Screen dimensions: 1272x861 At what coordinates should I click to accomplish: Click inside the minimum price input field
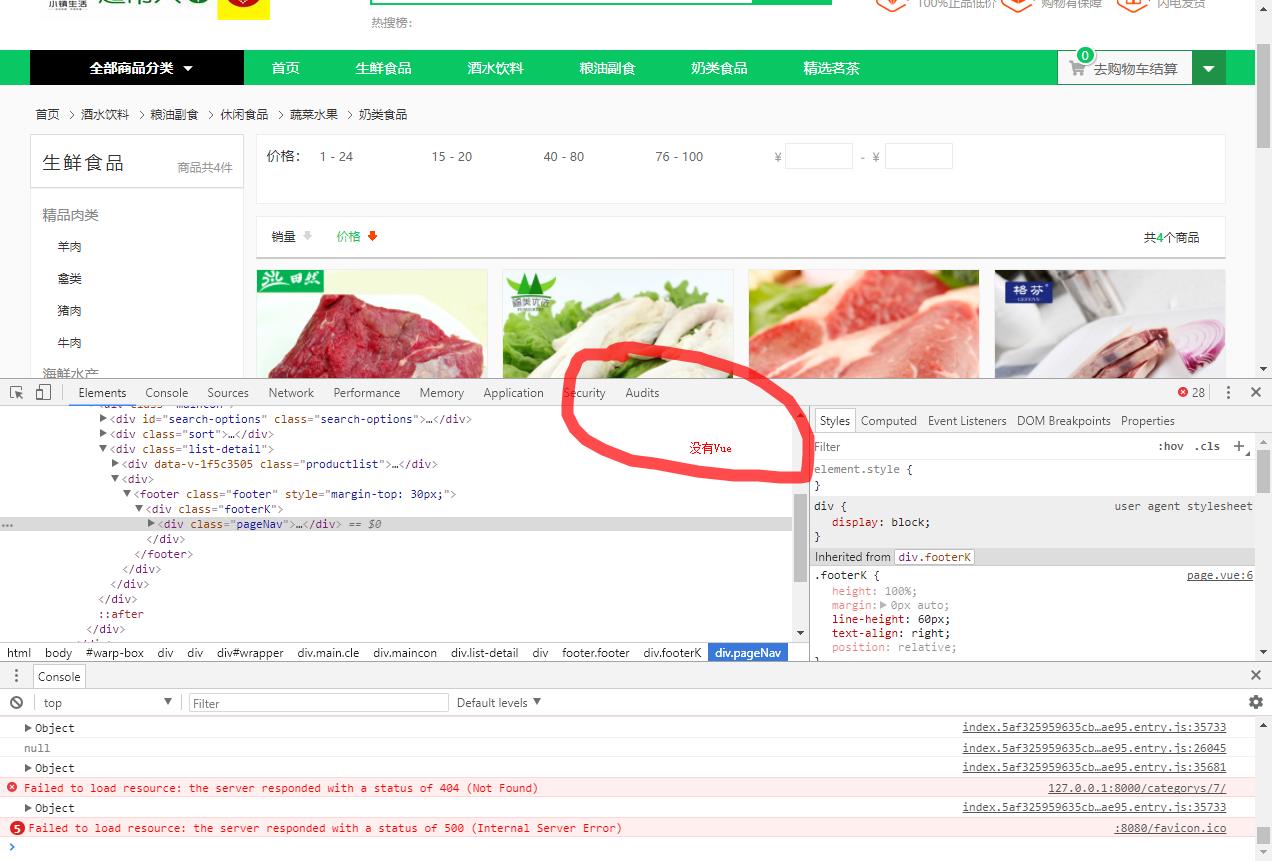pyautogui.click(x=818, y=156)
